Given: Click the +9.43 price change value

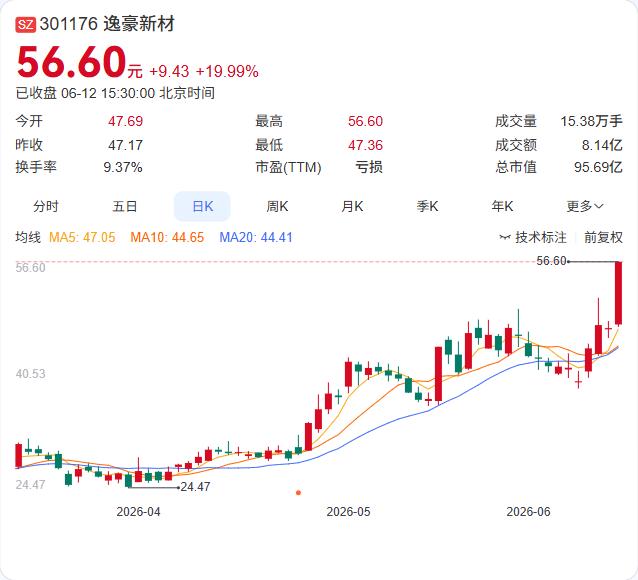Looking at the screenshot, I should [x=169, y=72].
